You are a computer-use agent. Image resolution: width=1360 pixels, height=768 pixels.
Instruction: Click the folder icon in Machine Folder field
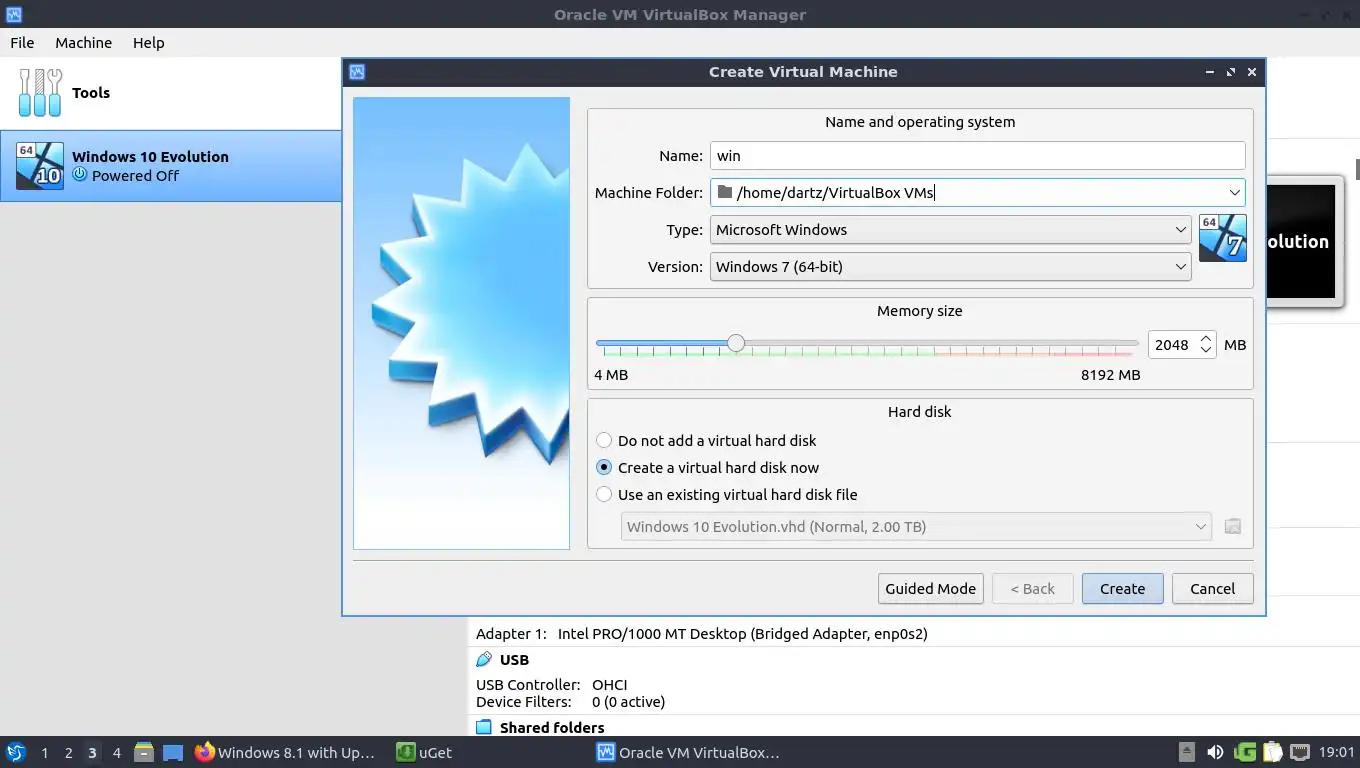725,192
